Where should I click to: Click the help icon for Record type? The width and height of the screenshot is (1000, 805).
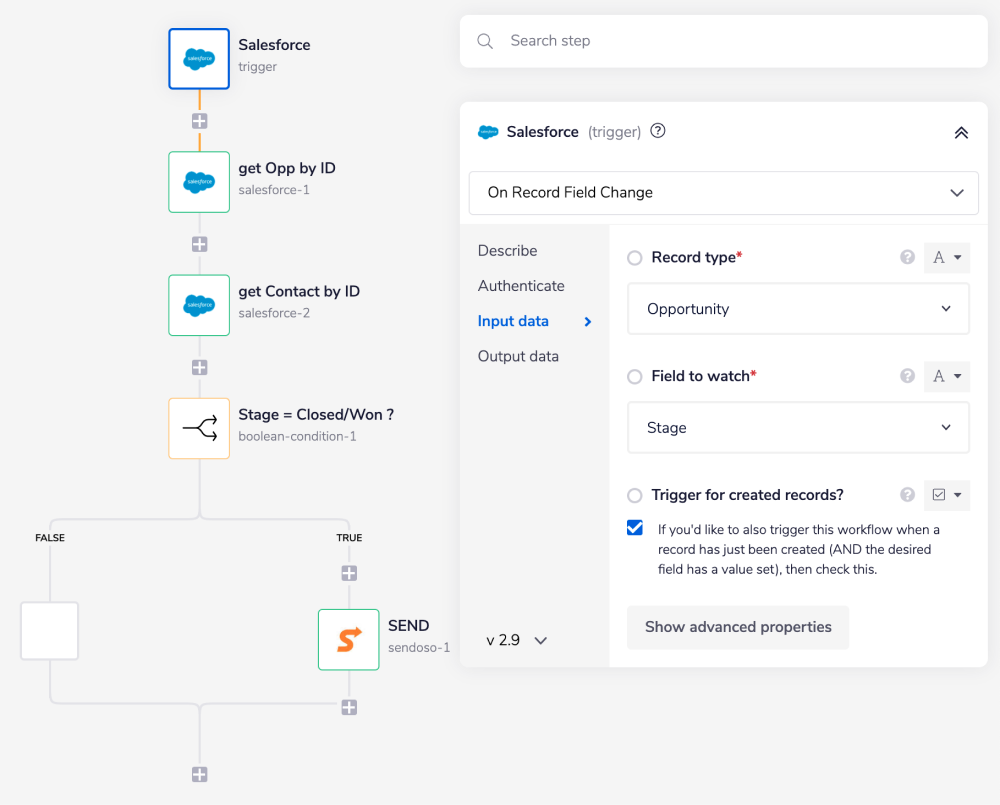907,257
